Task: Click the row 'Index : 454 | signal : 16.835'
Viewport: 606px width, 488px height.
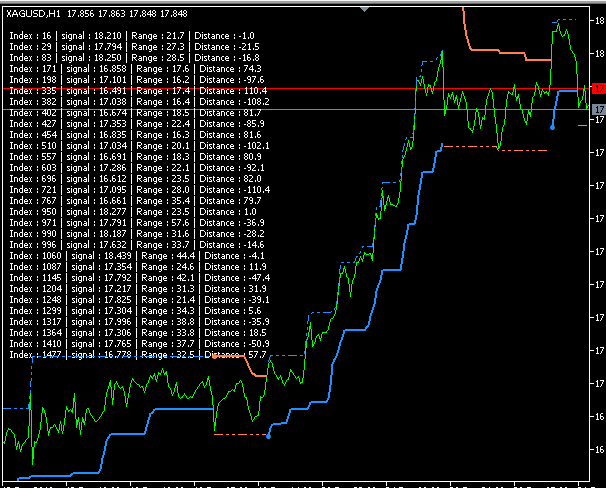Action: click(x=135, y=135)
